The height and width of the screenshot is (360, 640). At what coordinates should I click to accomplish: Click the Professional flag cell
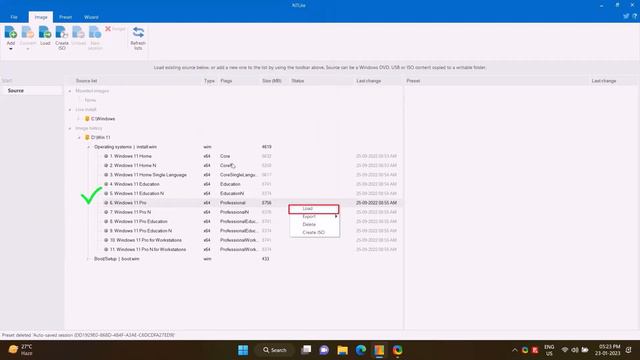click(x=233, y=203)
